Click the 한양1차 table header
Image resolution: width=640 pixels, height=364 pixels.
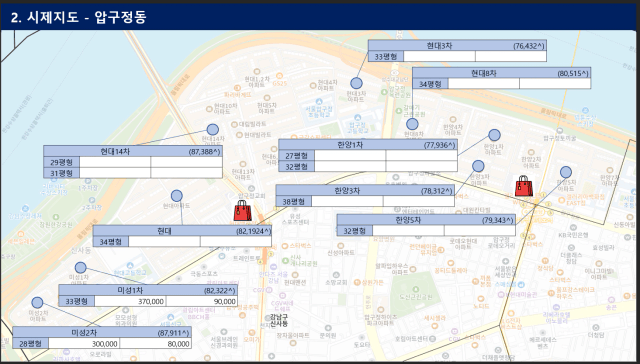[368, 145]
